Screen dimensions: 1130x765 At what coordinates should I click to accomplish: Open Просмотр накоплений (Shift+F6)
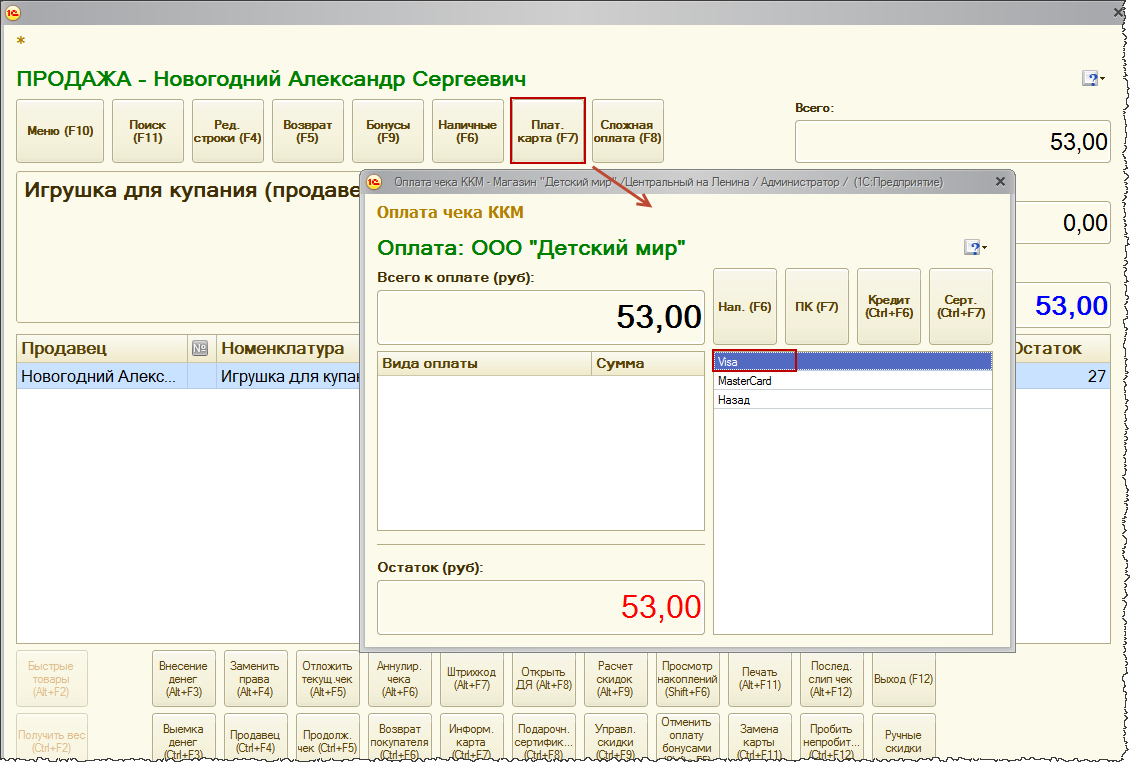pos(688,679)
